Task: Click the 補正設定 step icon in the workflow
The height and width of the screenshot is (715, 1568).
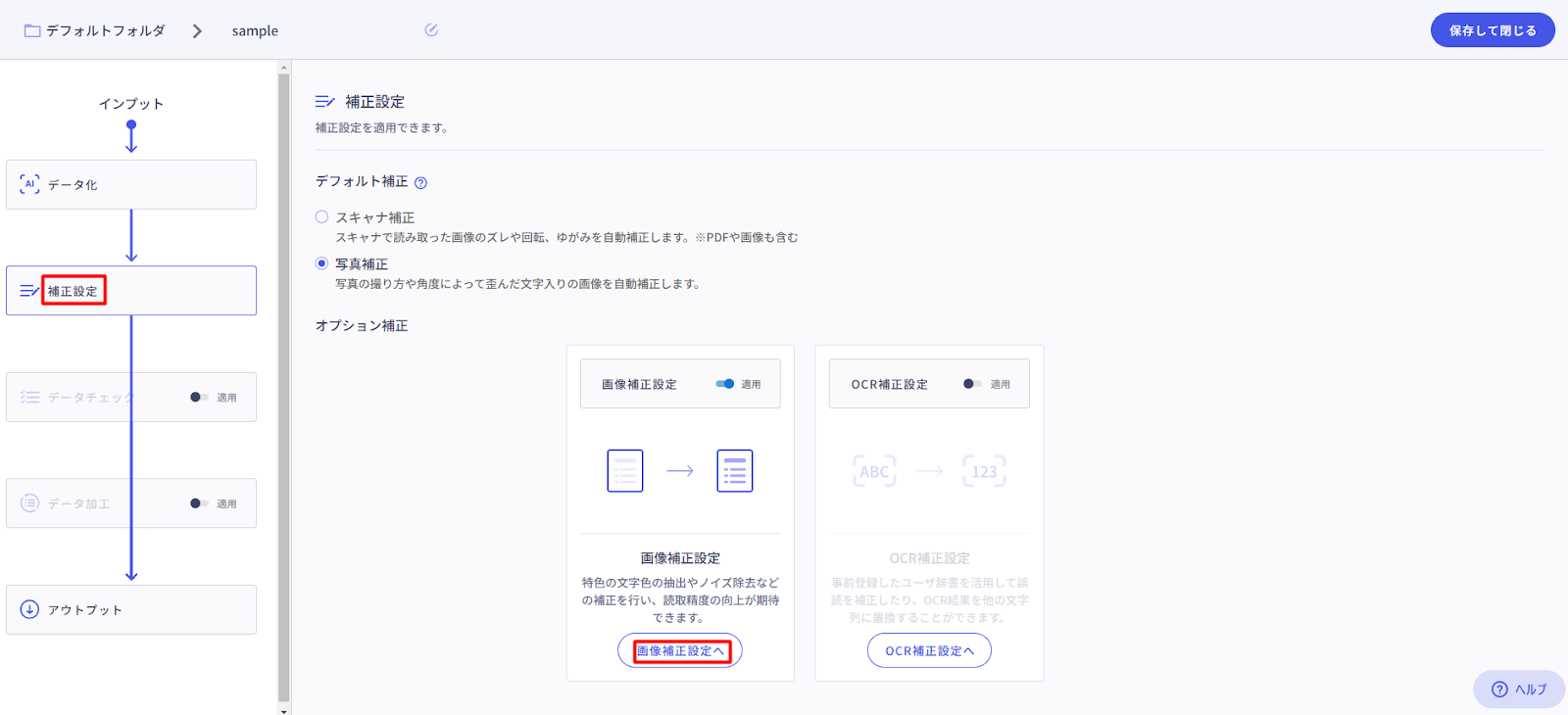Action: [29, 291]
